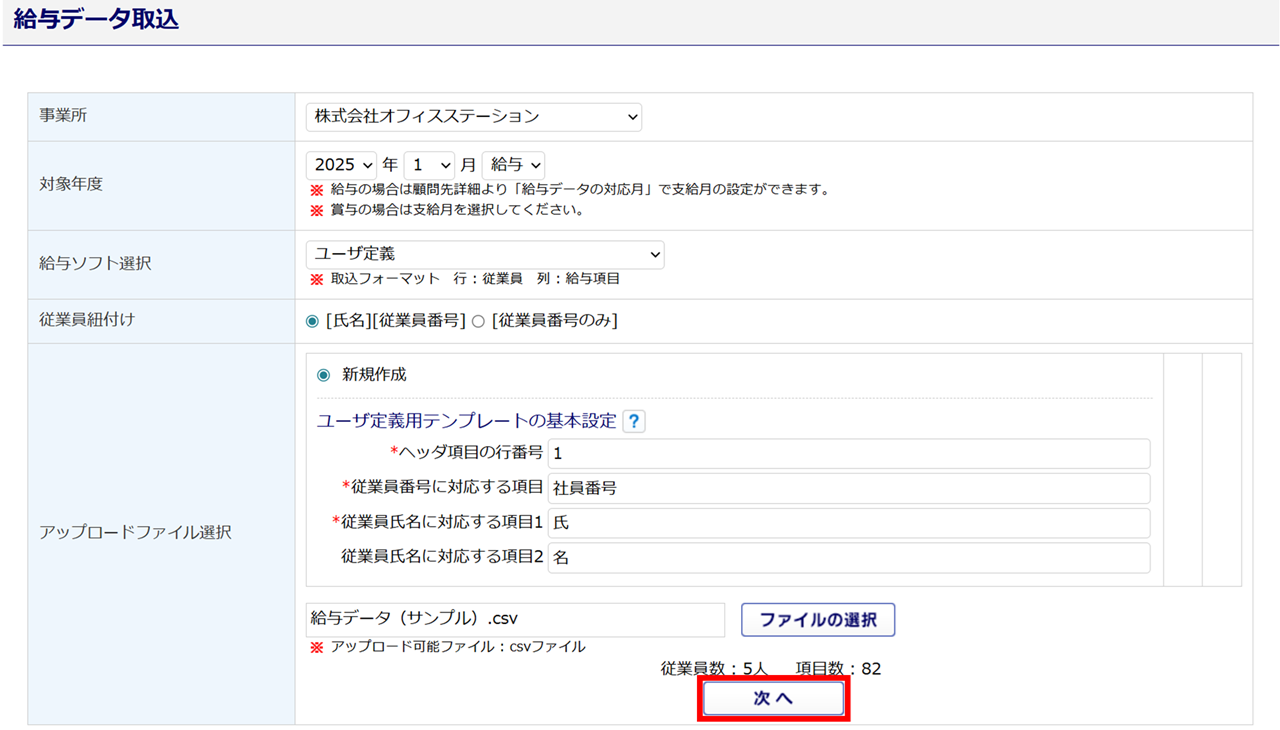Screen dimensions: 1280x730
Task: Click the ユーザ定義用テンプレートの基本設定 heading
Action: point(466,422)
